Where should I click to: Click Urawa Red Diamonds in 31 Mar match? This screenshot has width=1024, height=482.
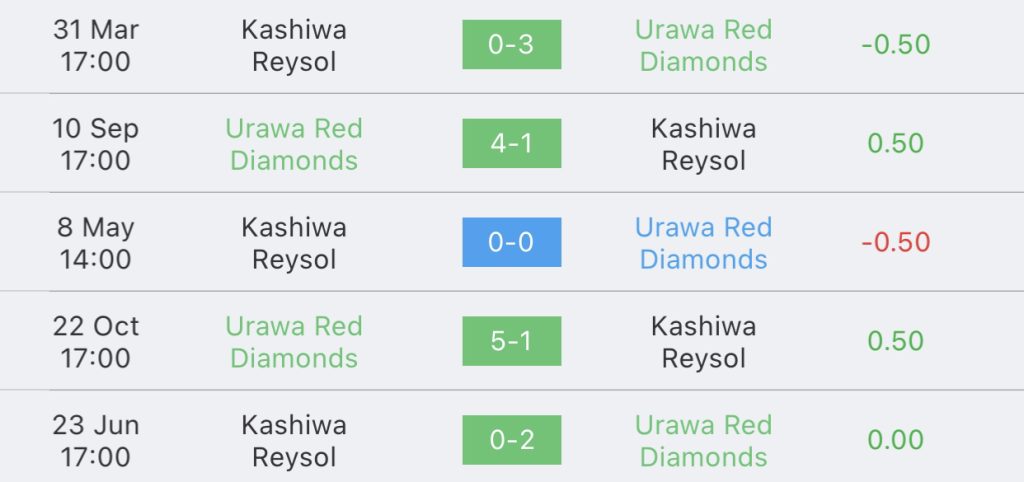[x=703, y=45]
